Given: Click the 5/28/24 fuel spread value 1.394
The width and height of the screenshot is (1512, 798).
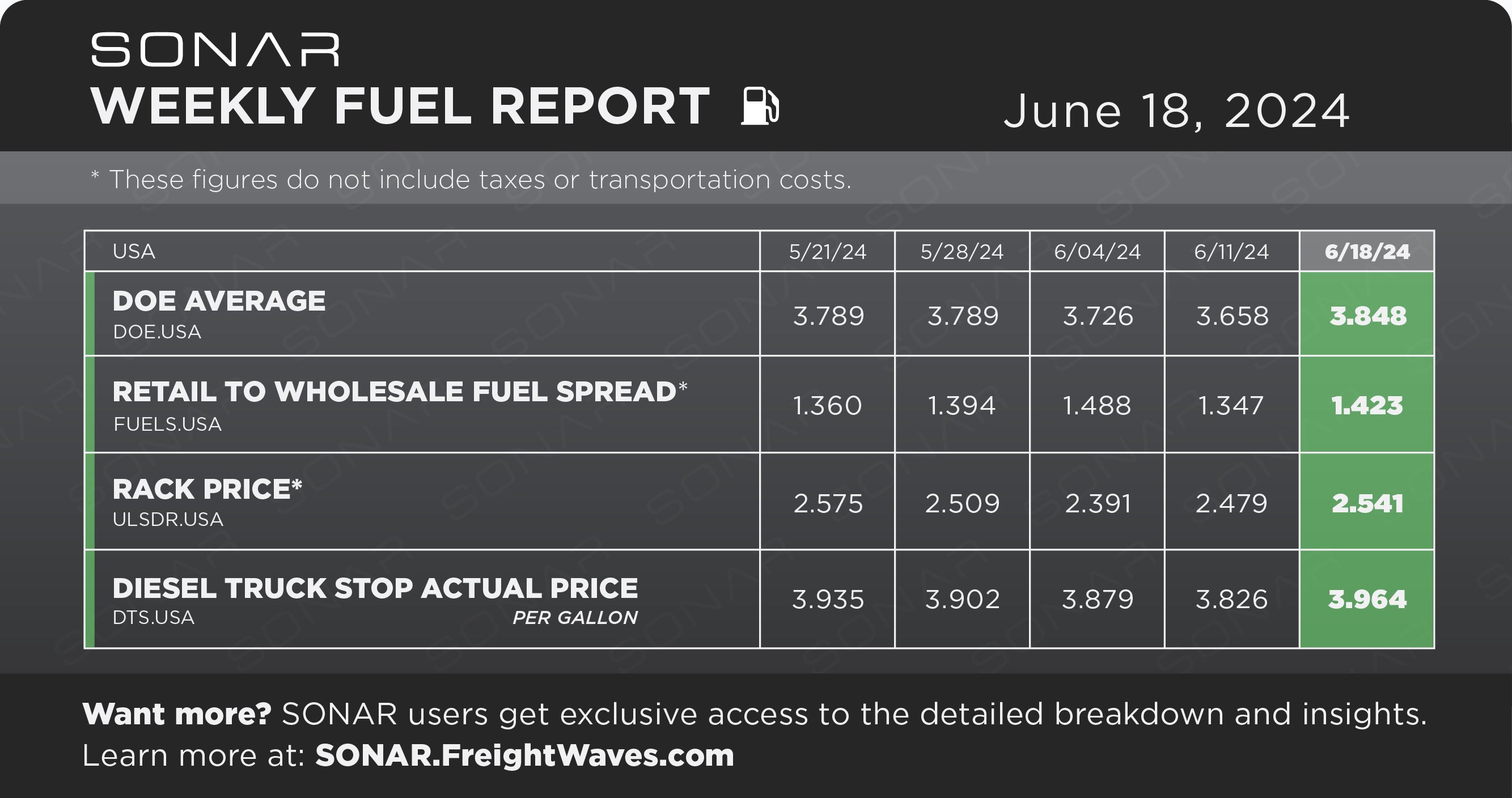Looking at the screenshot, I should [x=962, y=405].
